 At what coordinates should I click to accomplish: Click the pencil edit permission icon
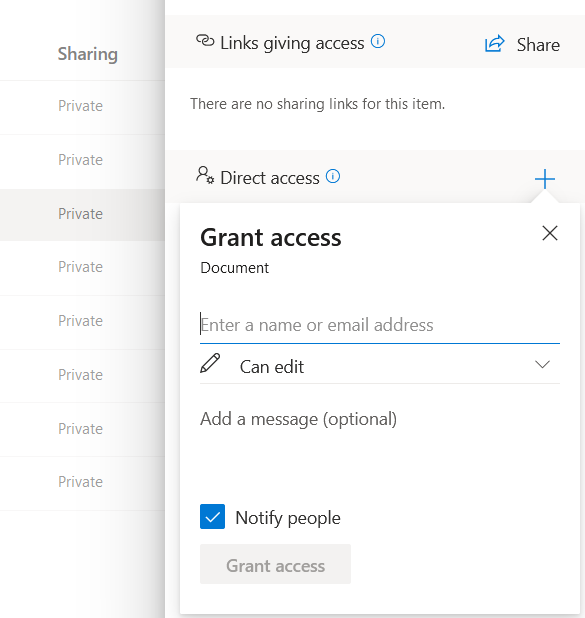(210, 363)
